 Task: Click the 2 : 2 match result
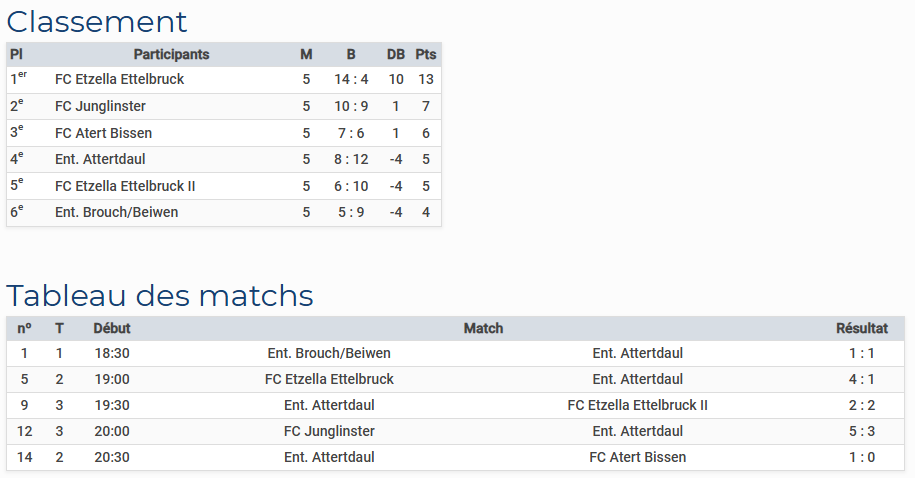tap(862, 405)
